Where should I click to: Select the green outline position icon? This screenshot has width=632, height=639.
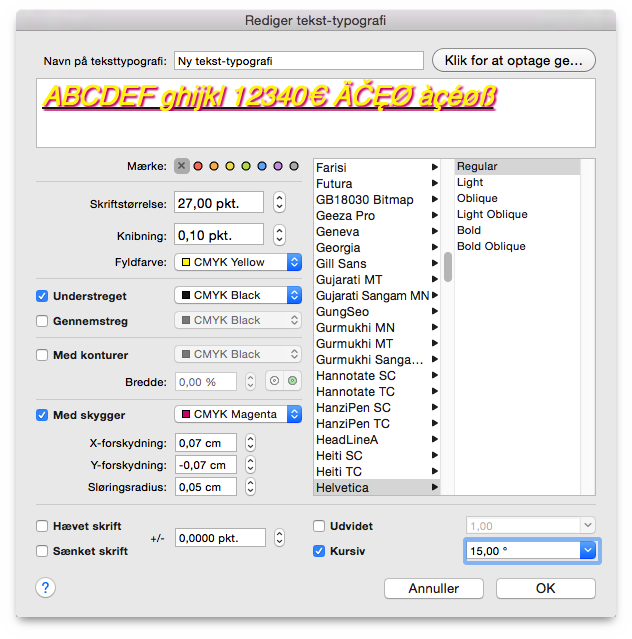point(293,381)
